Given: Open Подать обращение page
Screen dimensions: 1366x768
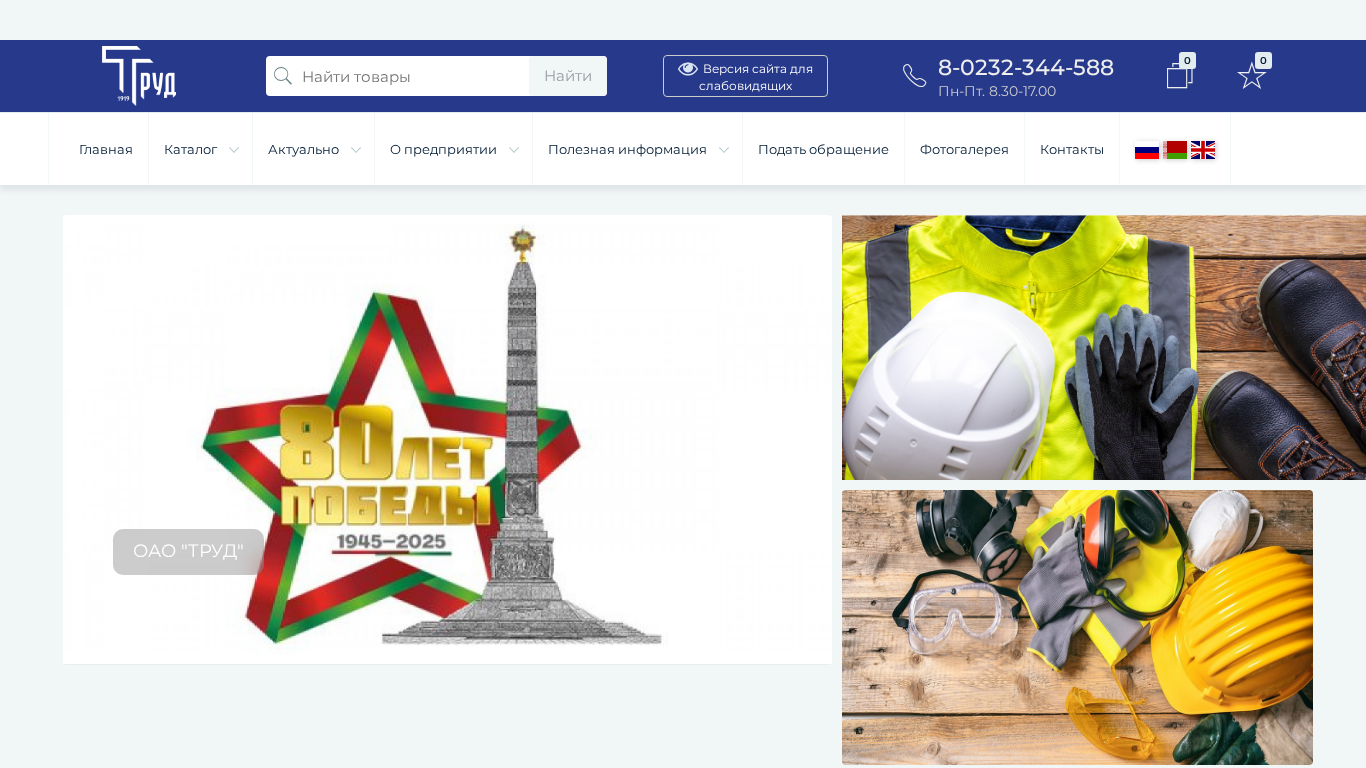Looking at the screenshot, I should (x=823, y=149).
